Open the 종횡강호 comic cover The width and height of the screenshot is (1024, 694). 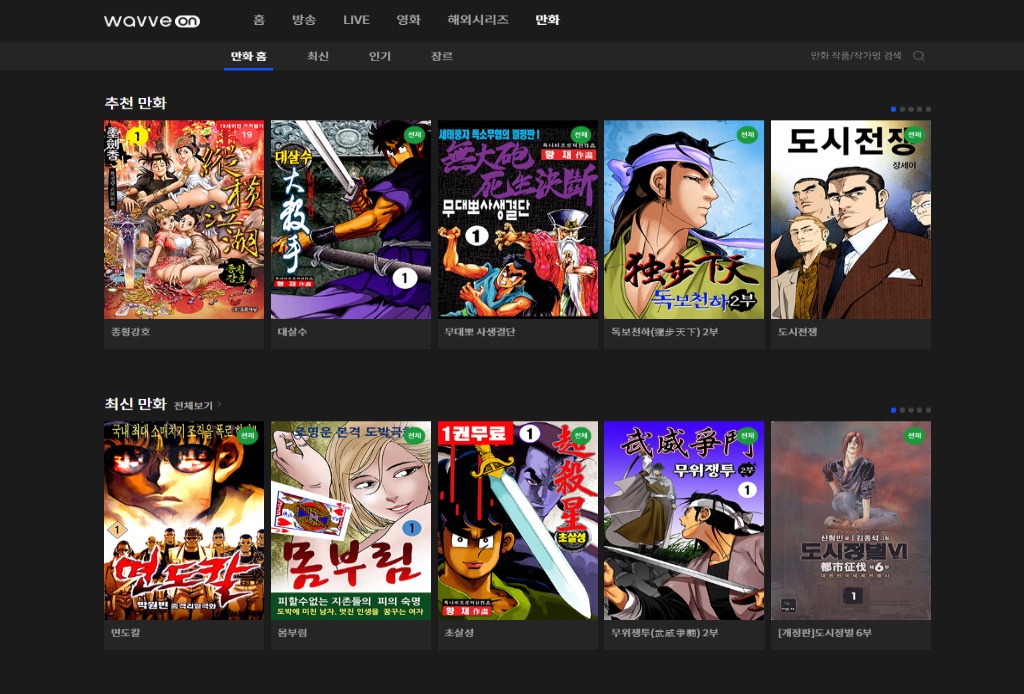coord(184,219)
